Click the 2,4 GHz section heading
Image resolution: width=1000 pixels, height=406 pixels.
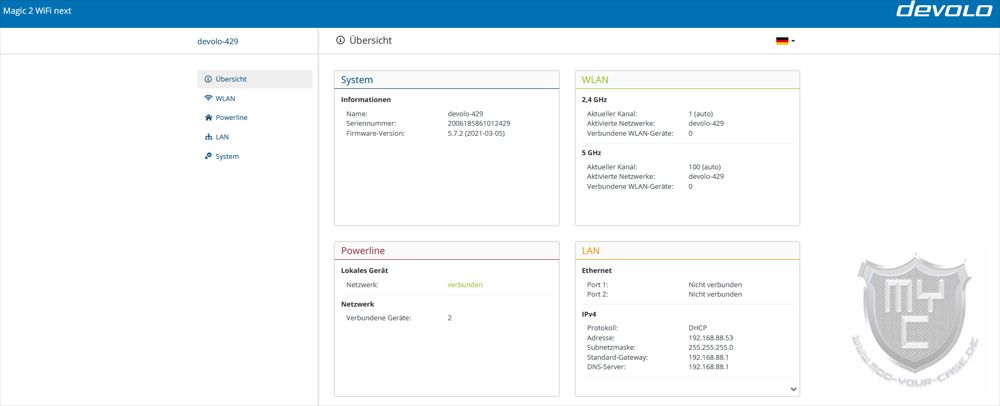click(594, 99)
